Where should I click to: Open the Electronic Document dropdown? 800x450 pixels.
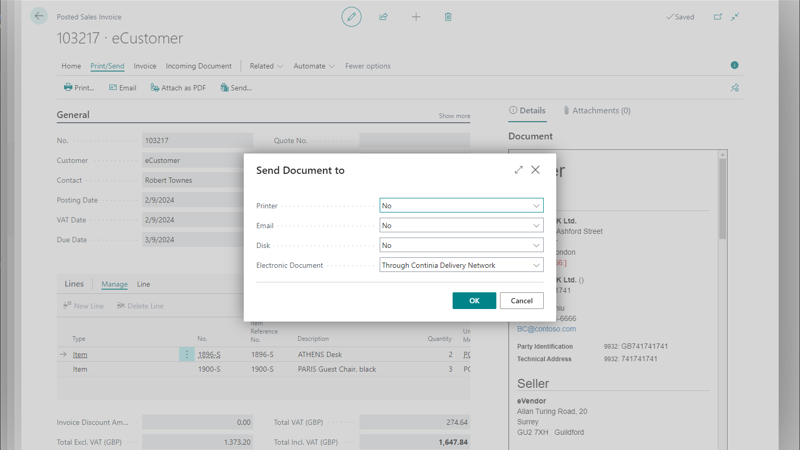pyautogui.click(x=461, y=265)
